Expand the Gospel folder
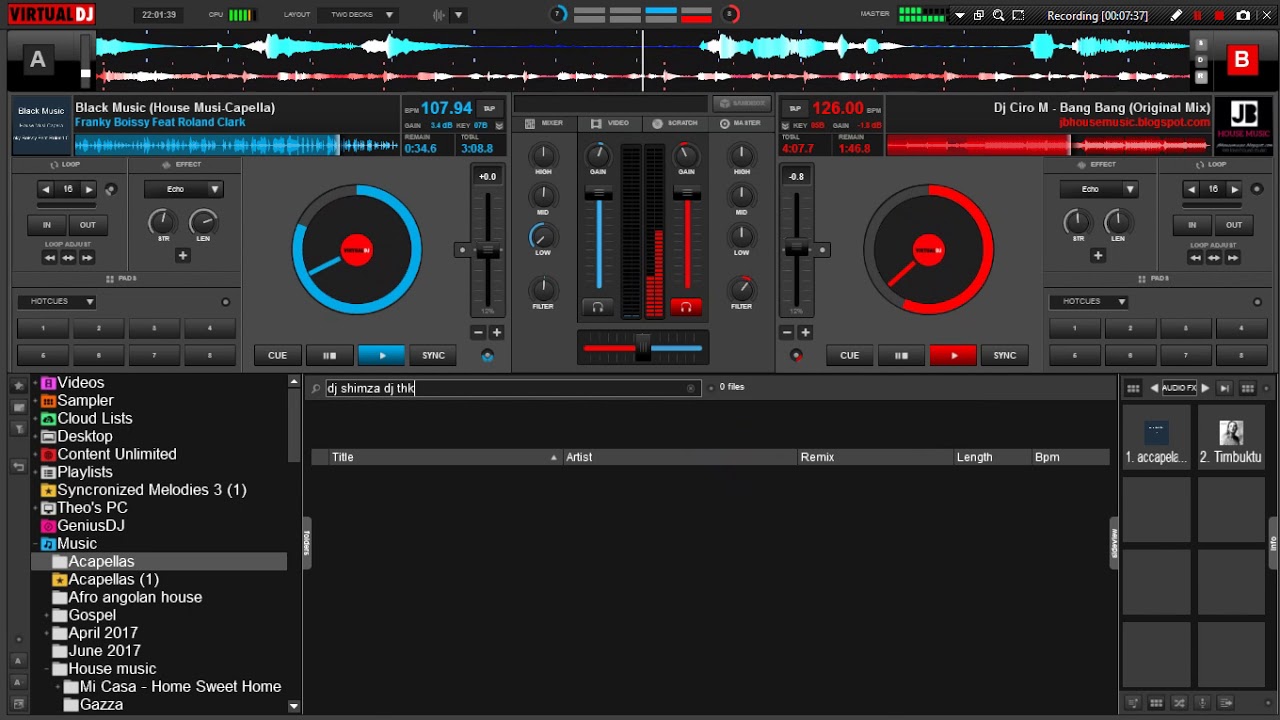1280x720 pixels. pos(46,615)
